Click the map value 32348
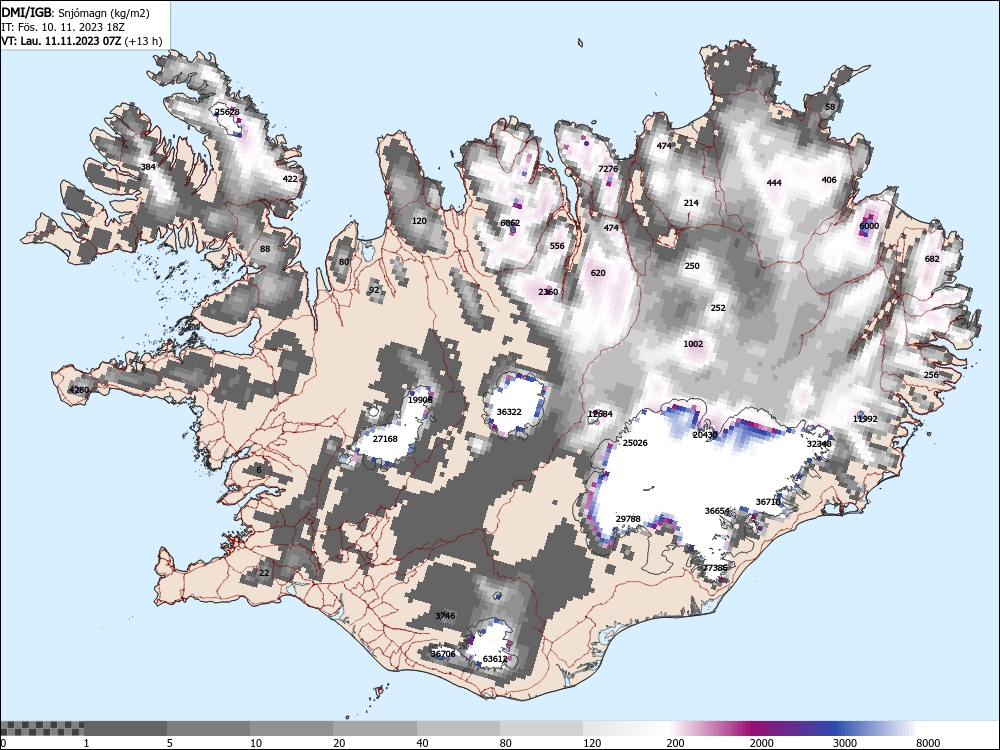The height and width of the screenshot is (750, 1000). pos(819,444)
